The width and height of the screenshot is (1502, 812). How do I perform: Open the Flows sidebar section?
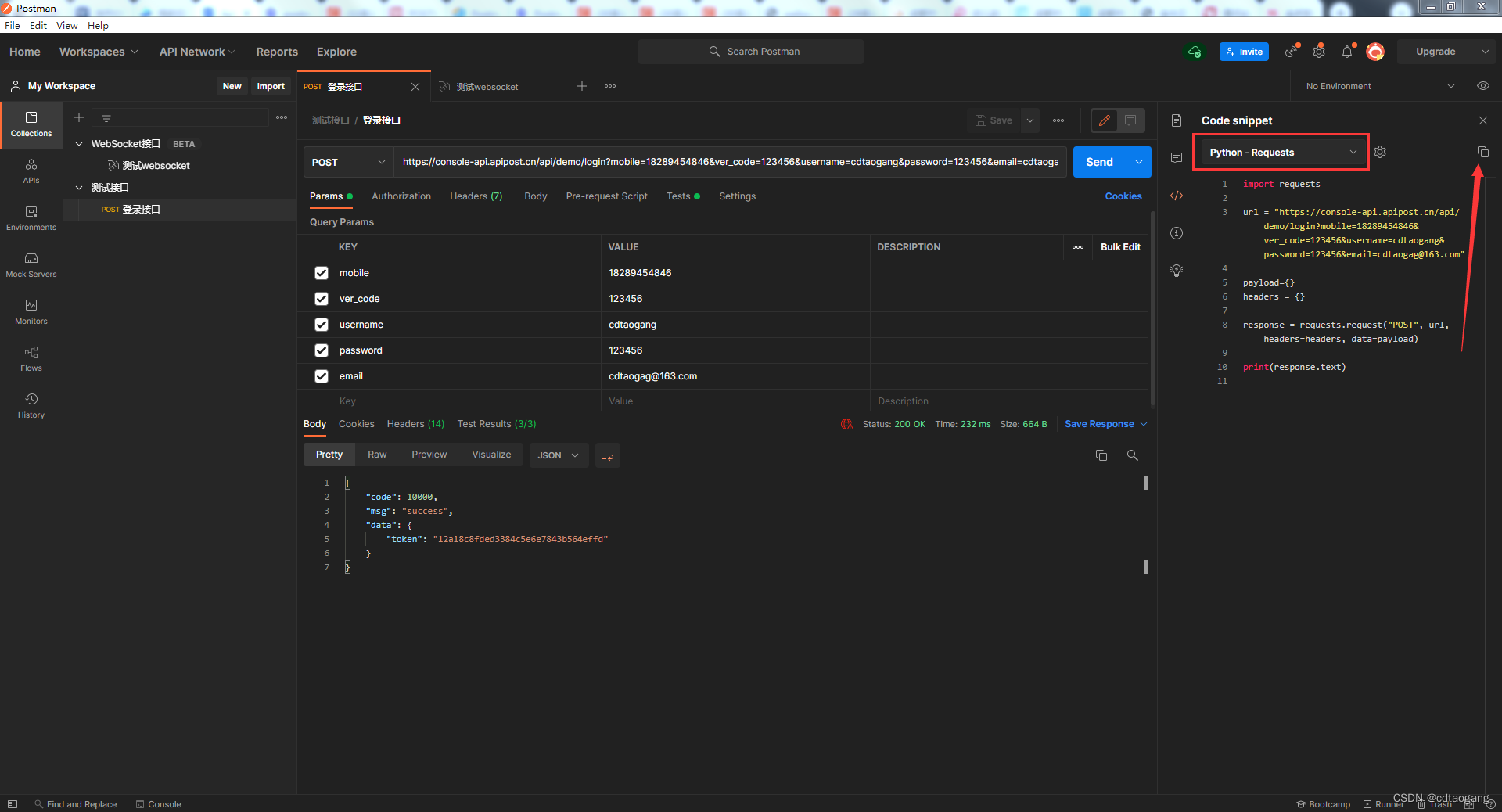click(31, 359)
